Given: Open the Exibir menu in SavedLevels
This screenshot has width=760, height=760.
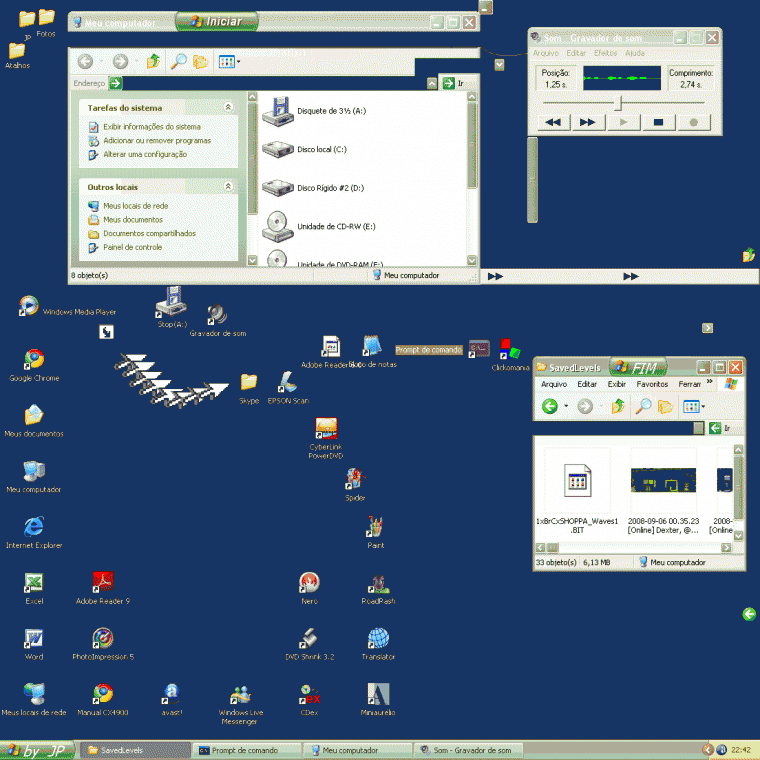Looking at the screenshot, I should pos(617,384).
